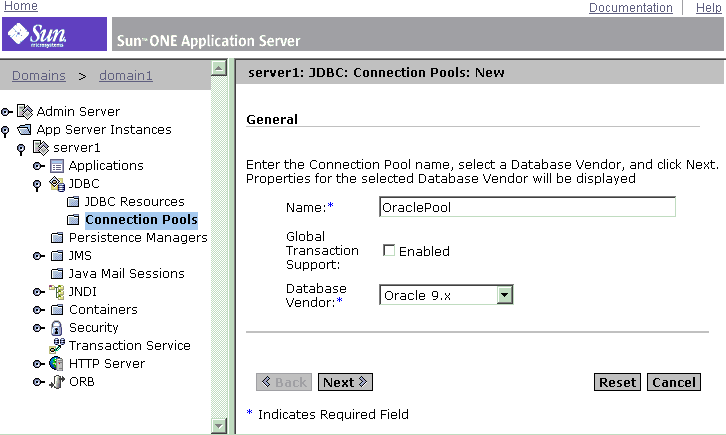Screen dimensions: 726x435
Task: Expand the HTTP Server node
Action: tap(39, 364)
